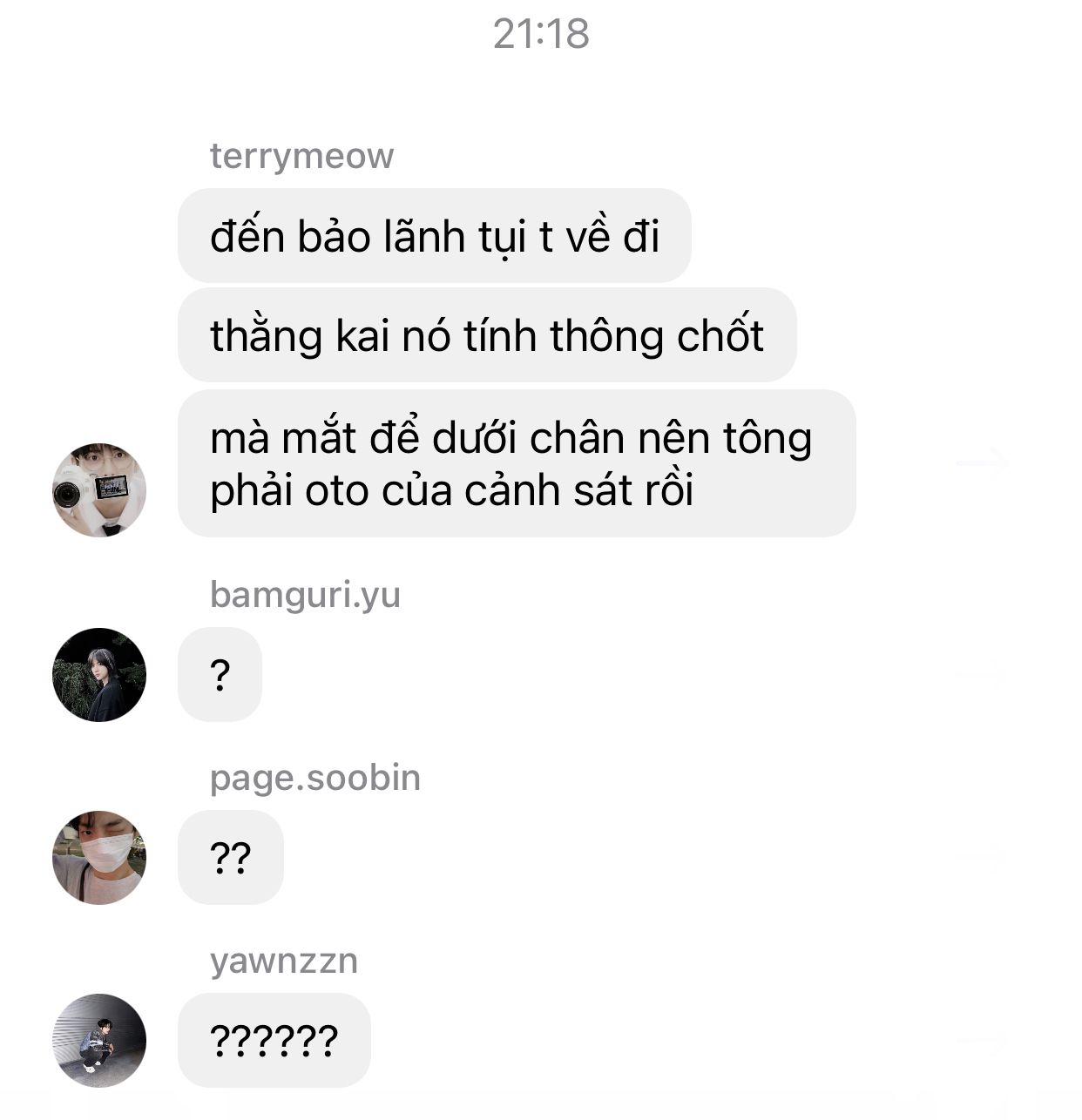Tap bamguri.yu's dark avatar photo
The width and height of the screenshot is (1082, 1120).
[x=99, y=674]
